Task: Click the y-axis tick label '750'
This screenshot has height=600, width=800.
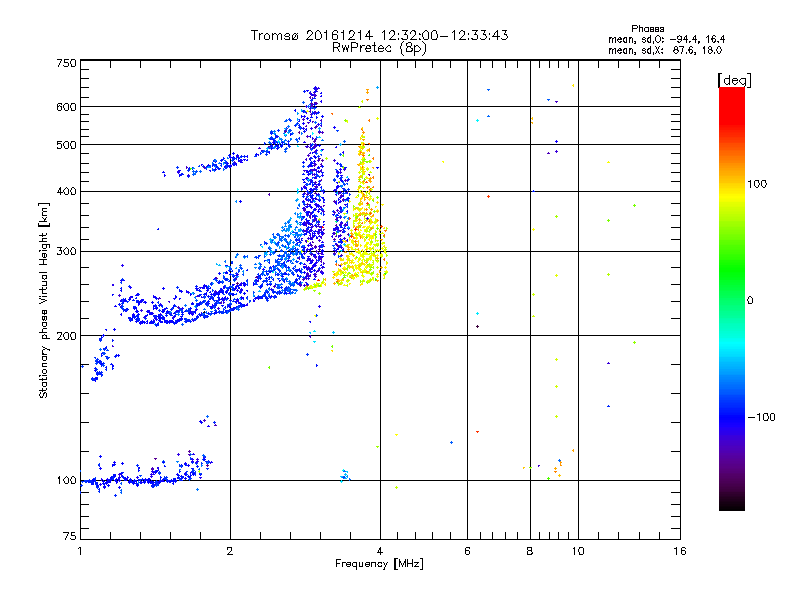Action: [x=66, y=63]
